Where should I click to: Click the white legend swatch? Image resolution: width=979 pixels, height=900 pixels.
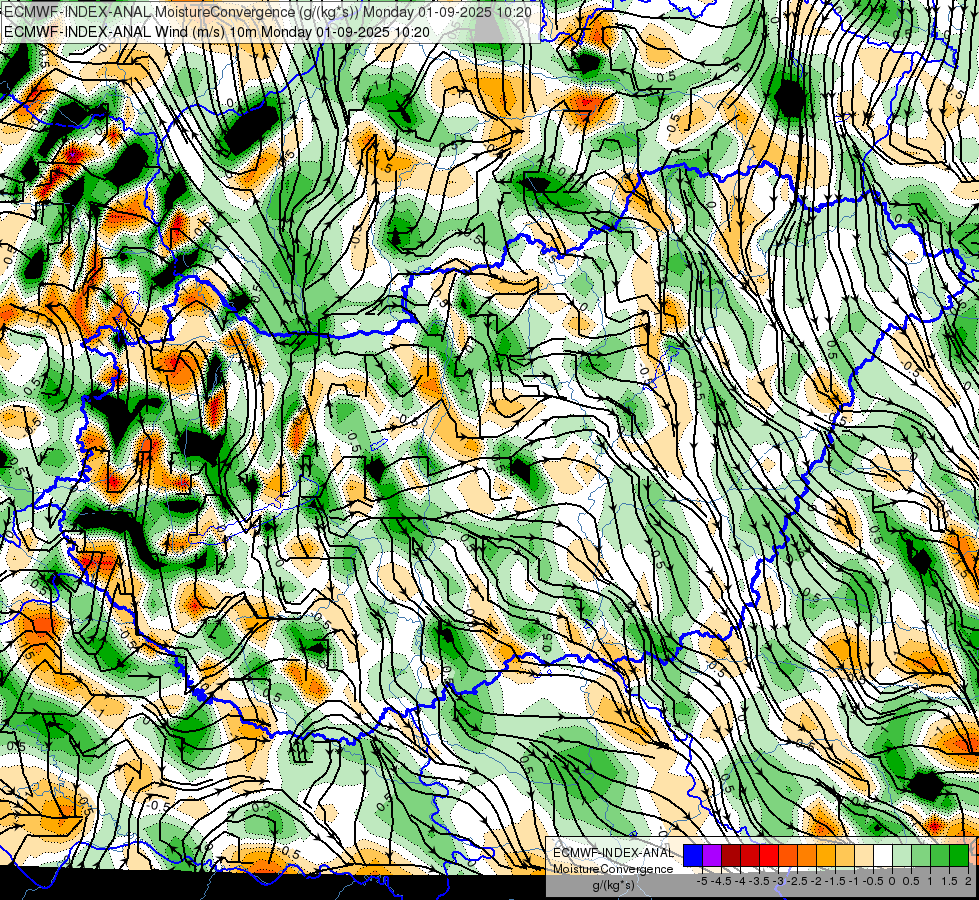pyautogui.click(x=883, y=855)
